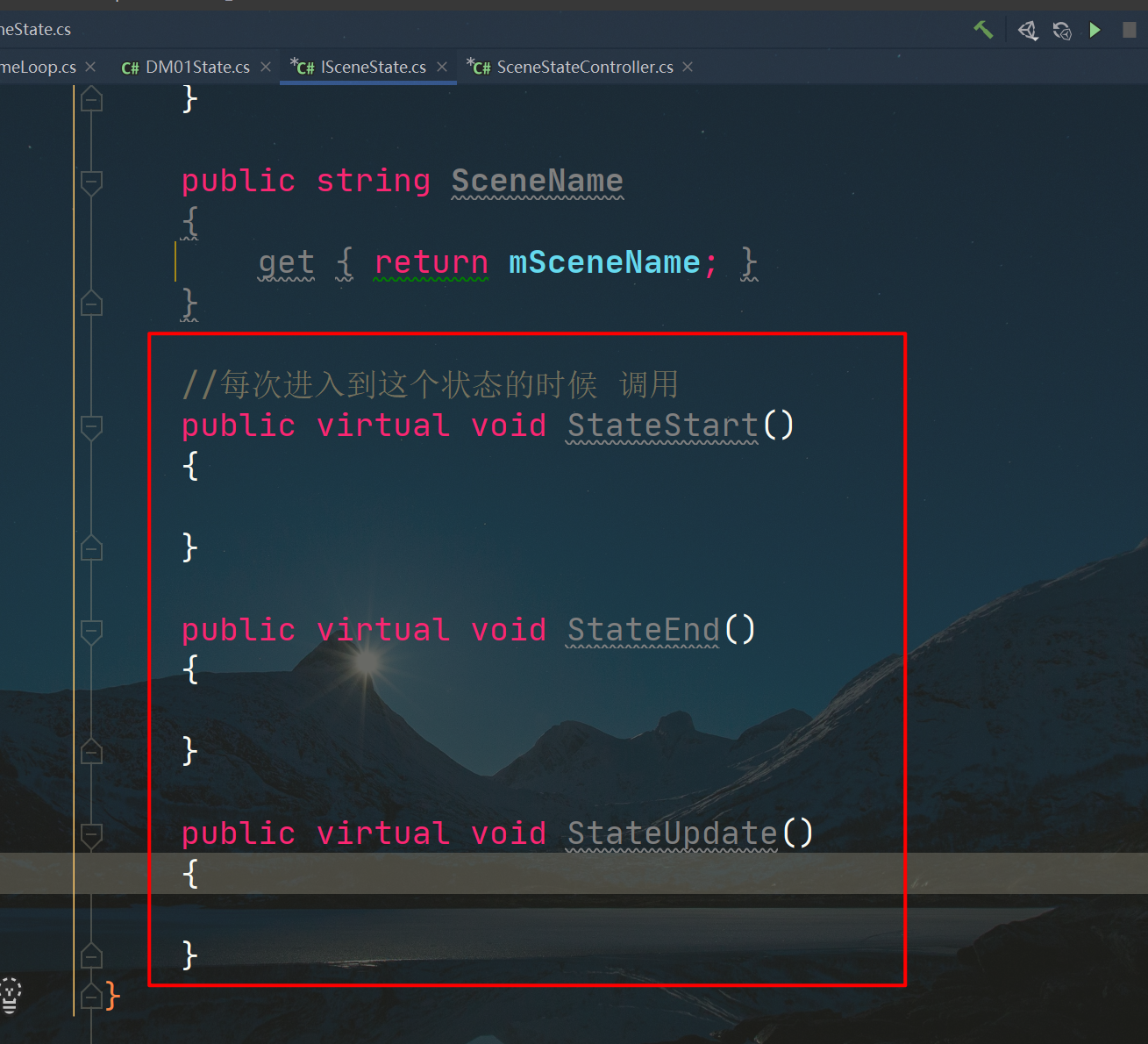Close the ISceneState.cs tab
The image size is (1148, 1044).
coord(442,67)
